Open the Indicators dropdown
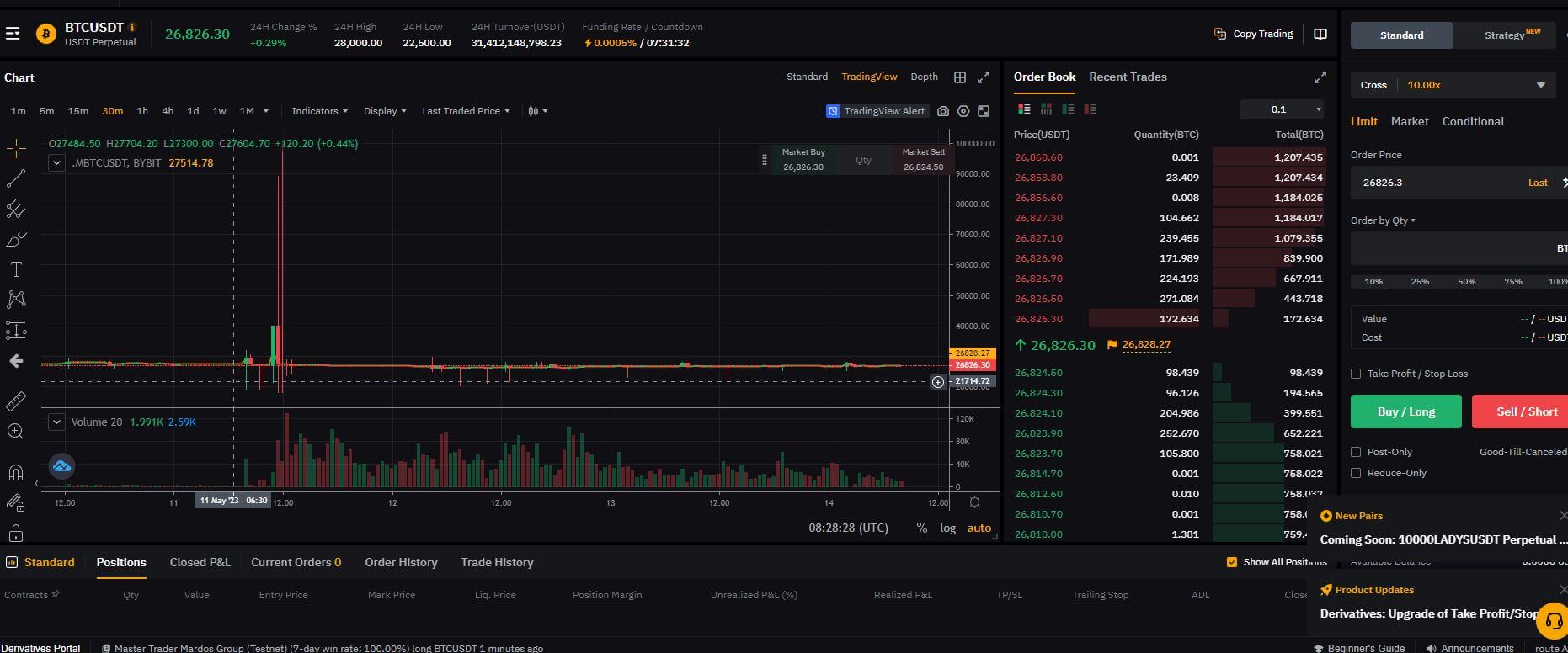This screenshot has width=1568, height=653. (320, 111)
